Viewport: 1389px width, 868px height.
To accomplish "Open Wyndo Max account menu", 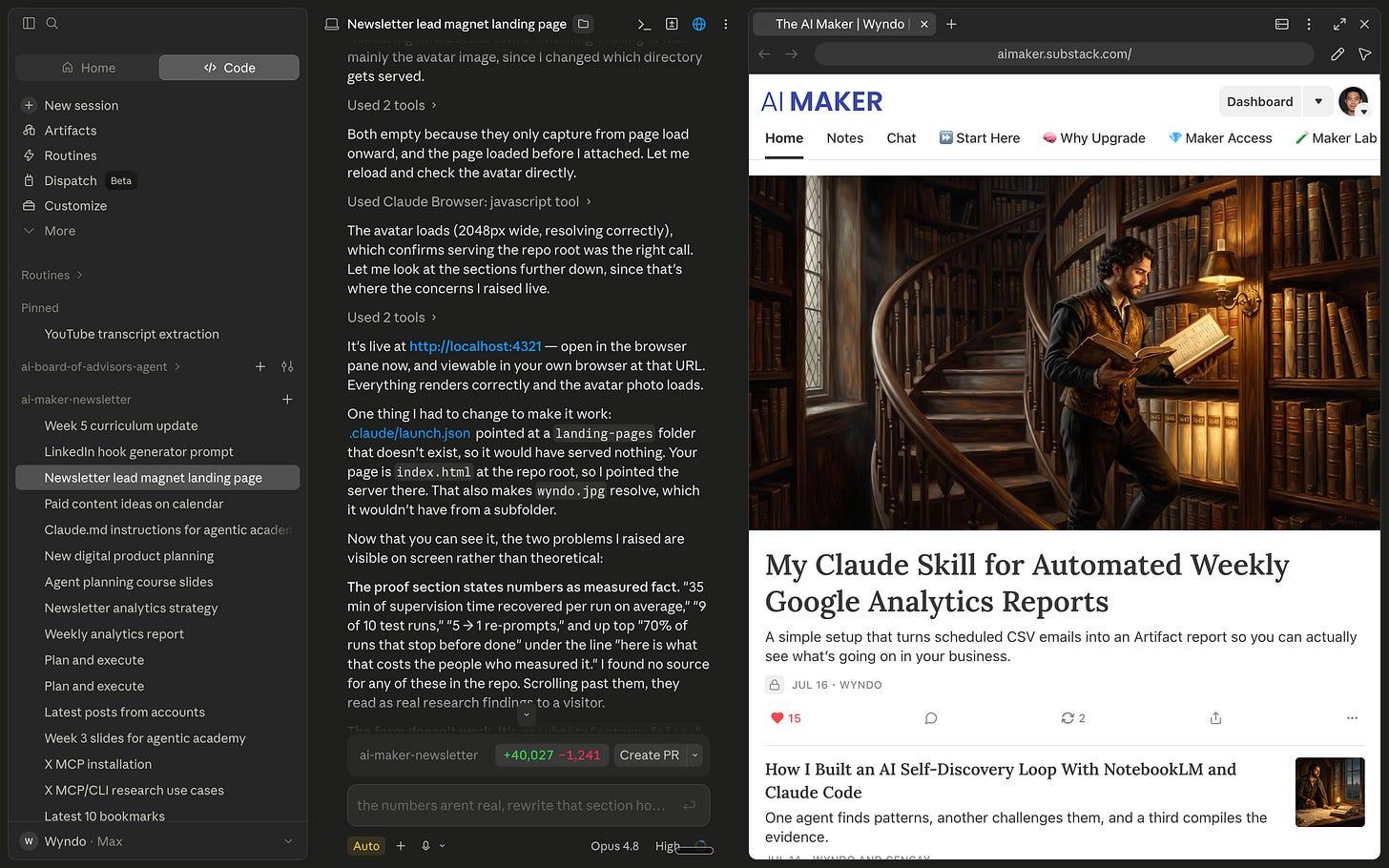I will coord(157,841).
